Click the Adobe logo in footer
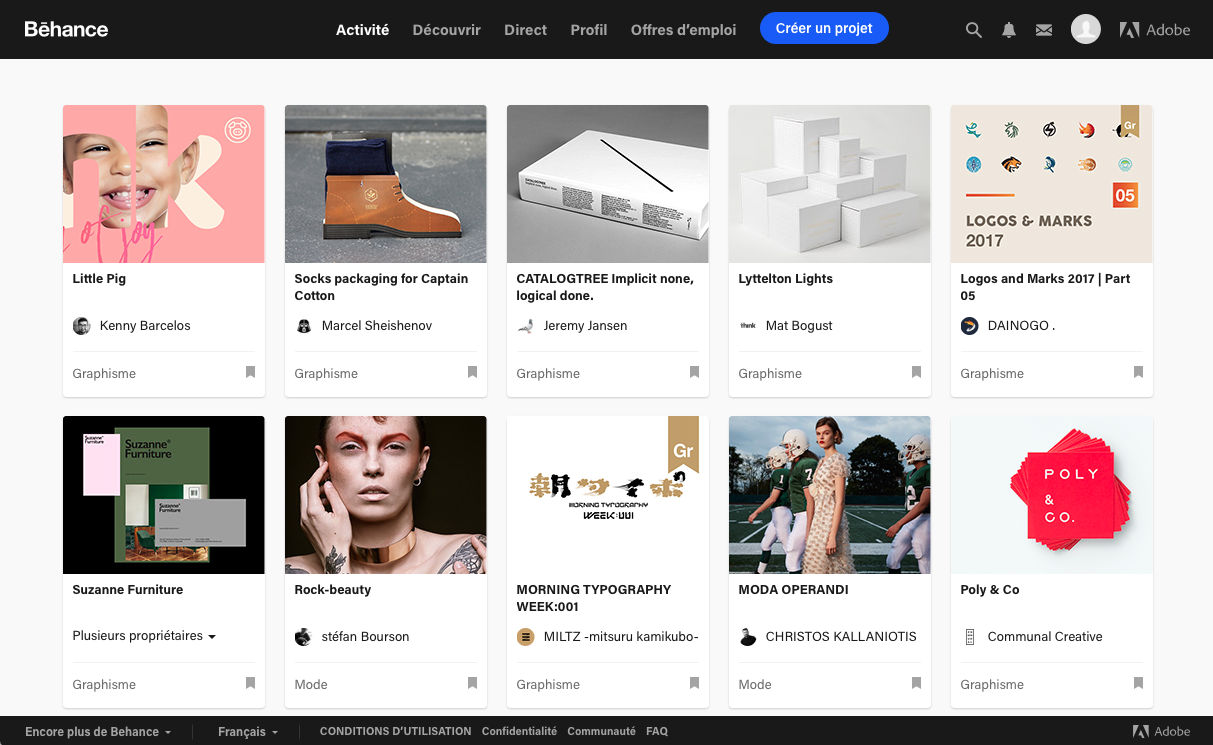The width and height of the screenshot is (1213, 745). (1161, 731)
